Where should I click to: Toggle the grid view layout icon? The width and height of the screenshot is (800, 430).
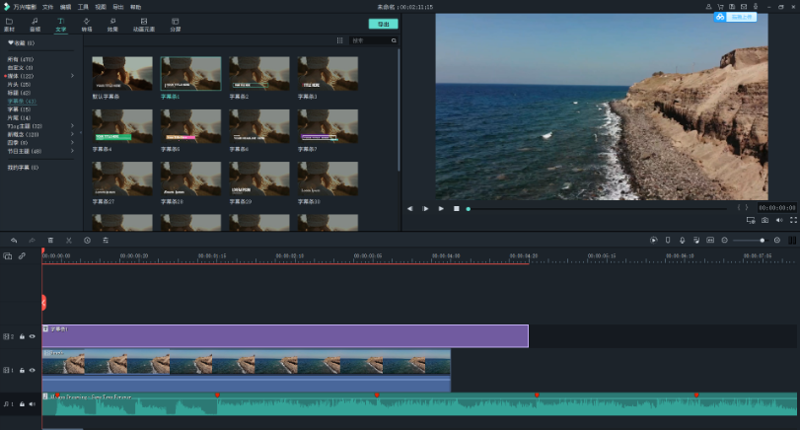340,40
